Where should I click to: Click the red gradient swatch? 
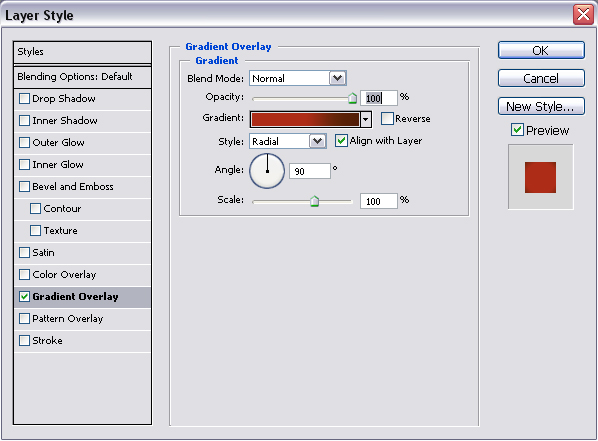pos(305,119)
